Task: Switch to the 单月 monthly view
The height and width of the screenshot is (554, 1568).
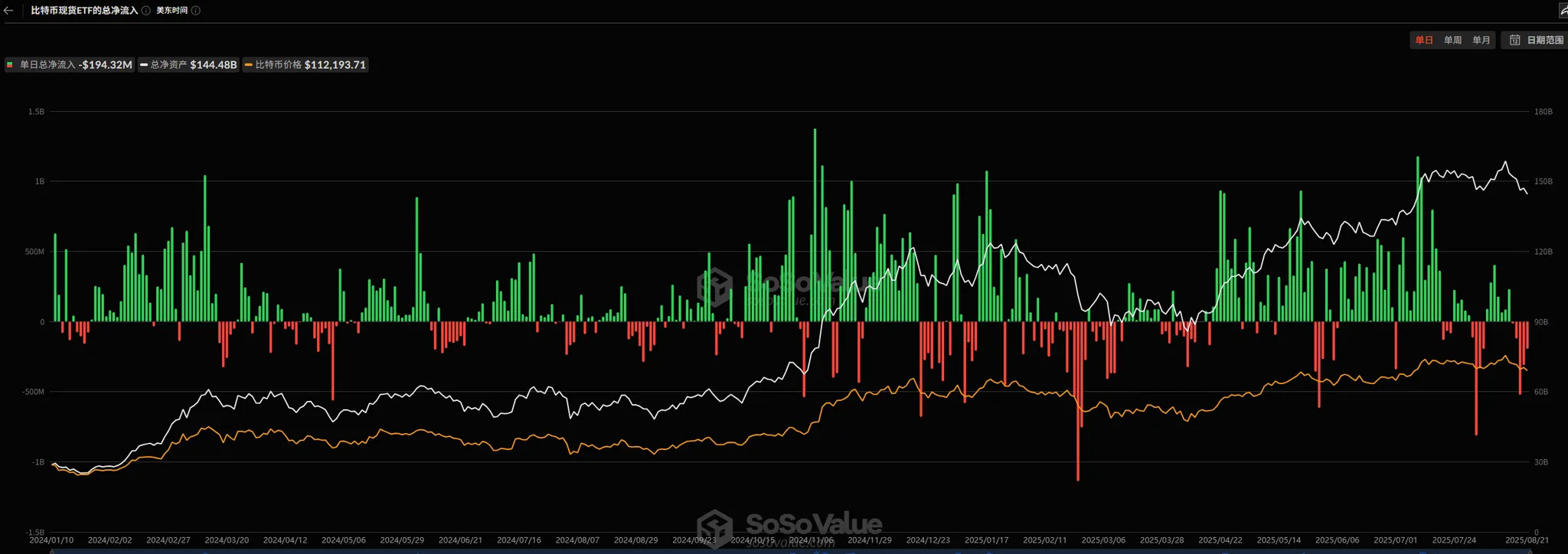Action: tap(1481, 41)
